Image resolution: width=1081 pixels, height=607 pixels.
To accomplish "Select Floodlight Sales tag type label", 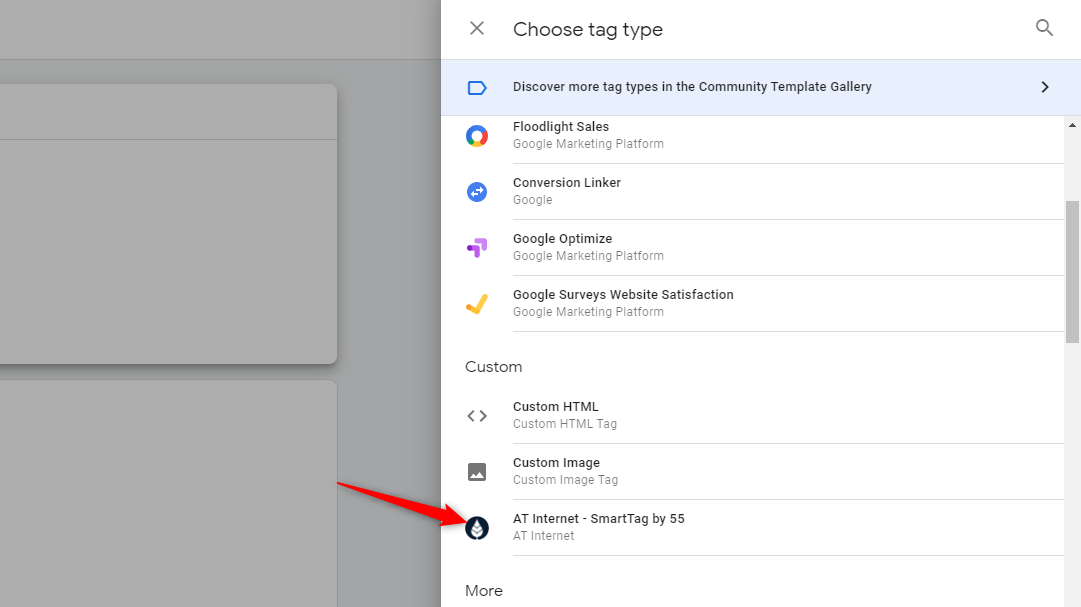I will pos(561,127).
